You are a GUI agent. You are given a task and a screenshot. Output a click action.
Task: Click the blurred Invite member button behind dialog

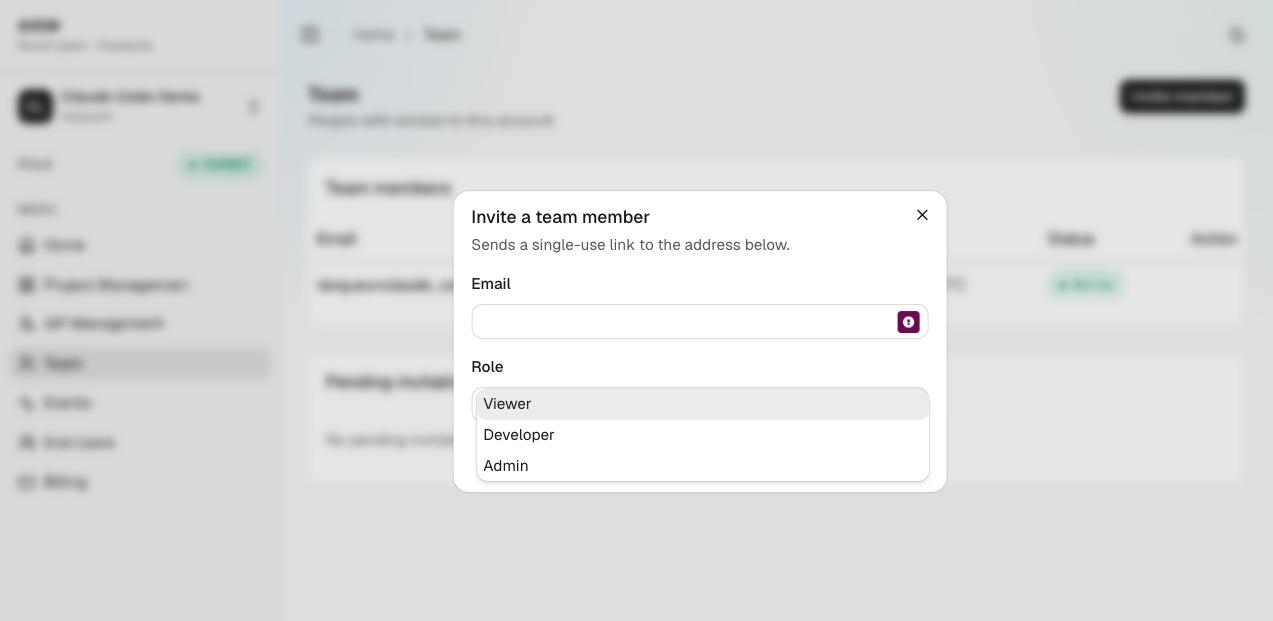point(1182,97)
